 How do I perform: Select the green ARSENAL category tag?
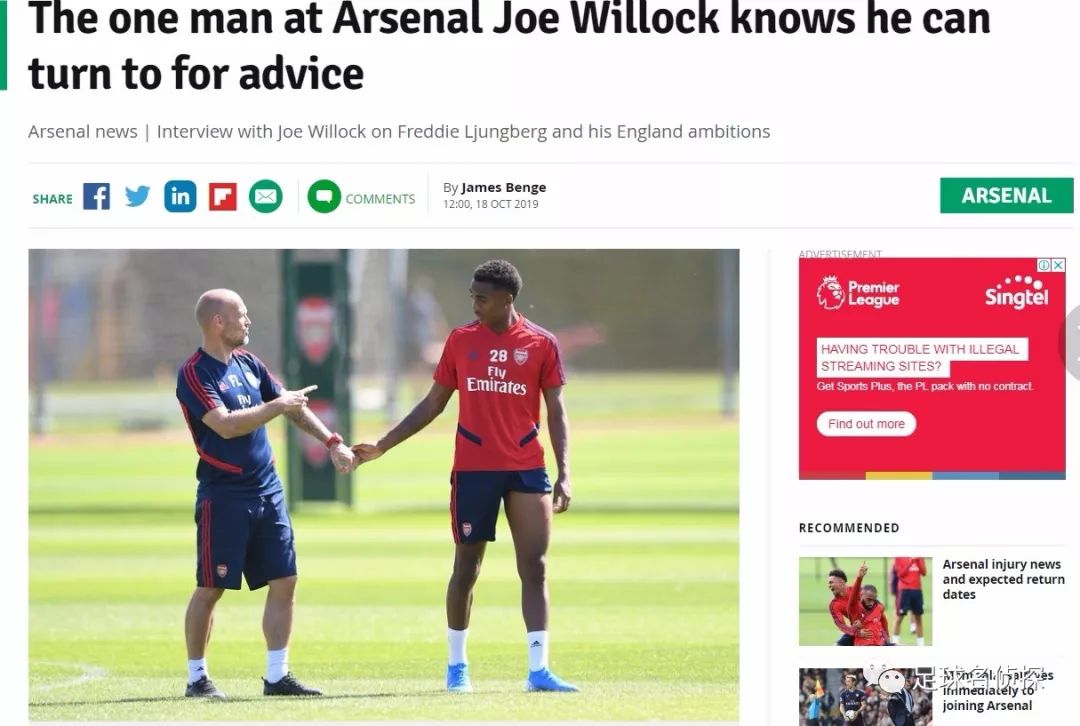point(1006,196)
